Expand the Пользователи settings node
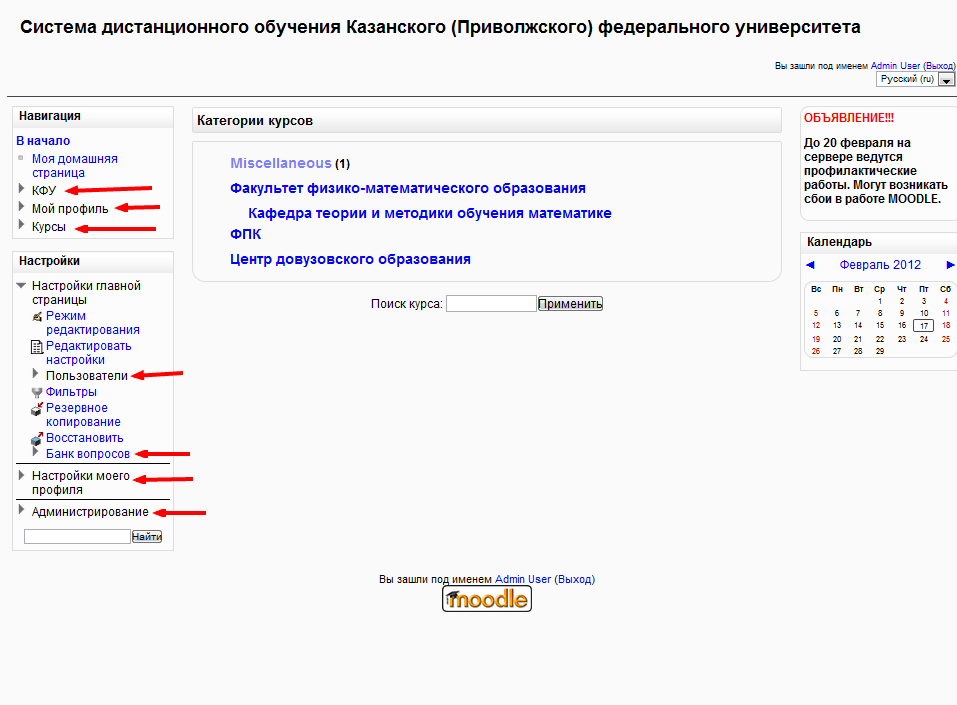This screenshot has width=957, height=705. tap(35, 374)
